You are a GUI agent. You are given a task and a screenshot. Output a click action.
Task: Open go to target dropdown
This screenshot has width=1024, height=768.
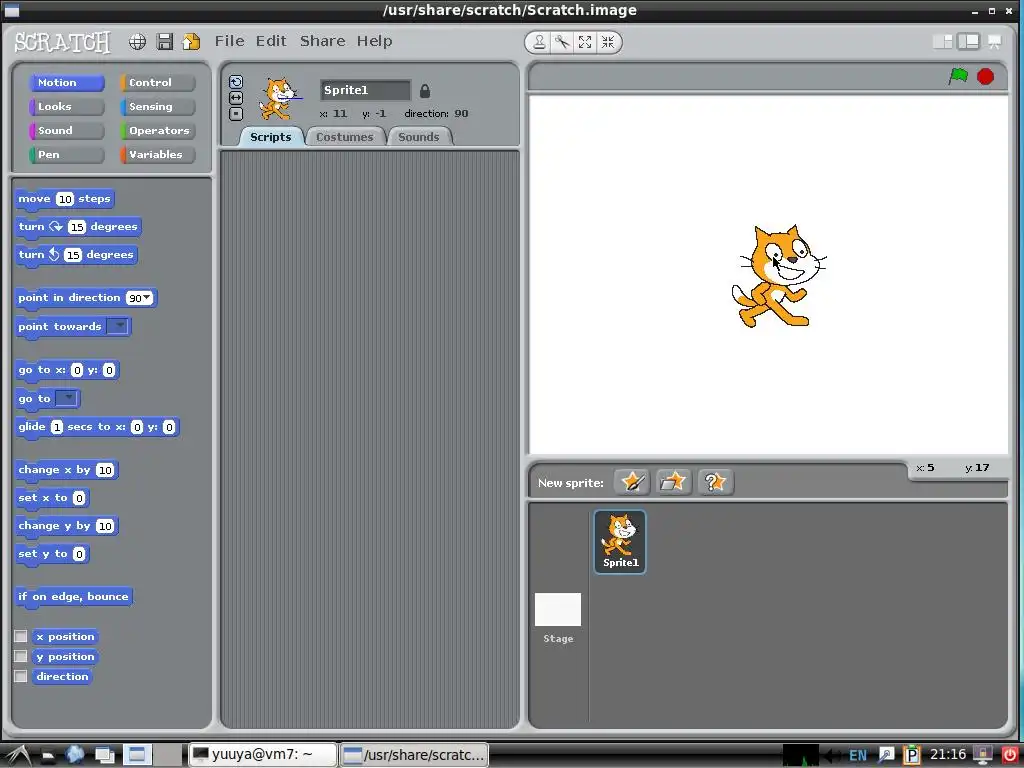coord(67,398)
